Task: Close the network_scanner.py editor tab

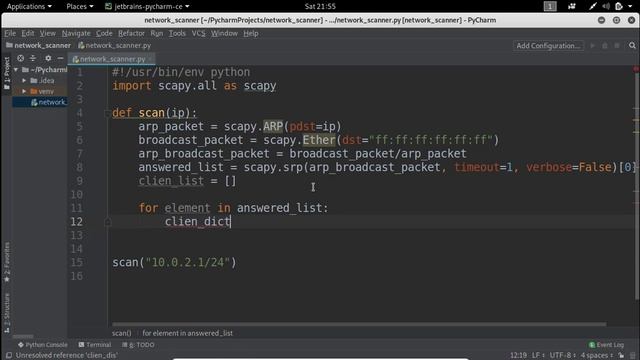Action: (x=150, y=59)
